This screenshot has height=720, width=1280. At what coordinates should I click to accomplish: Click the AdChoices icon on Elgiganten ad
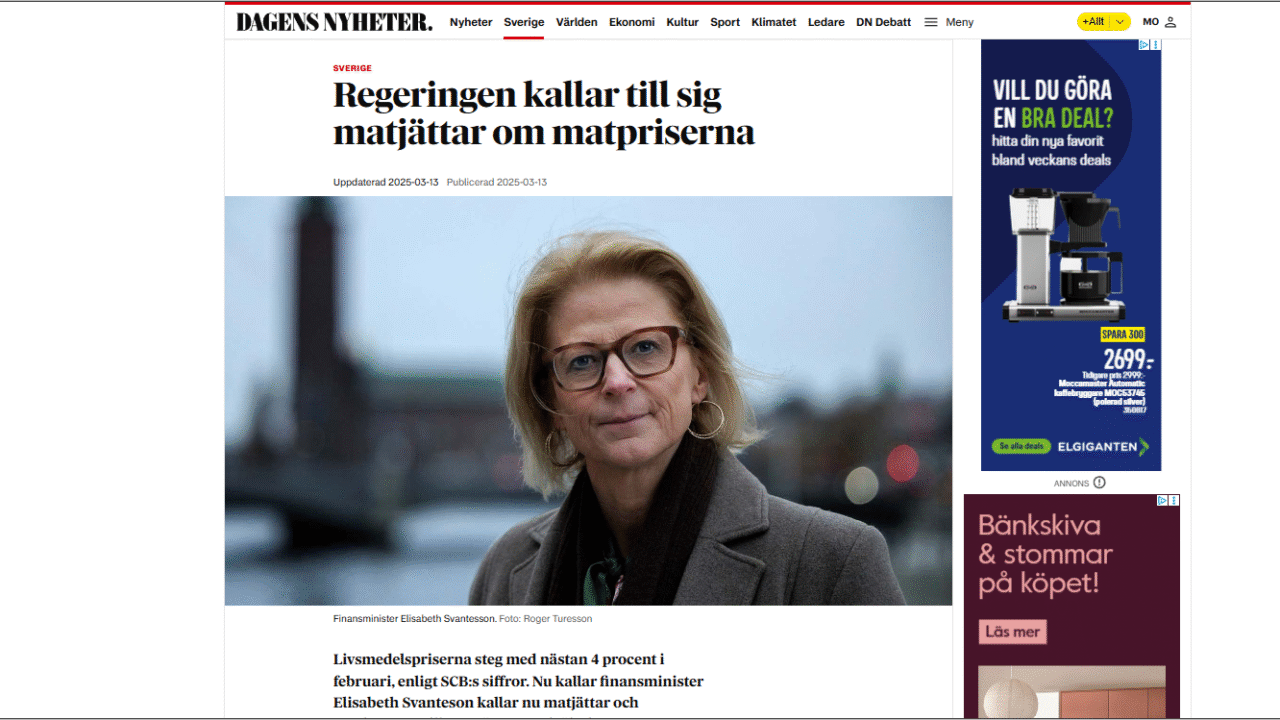click(x=1145, y=45)
